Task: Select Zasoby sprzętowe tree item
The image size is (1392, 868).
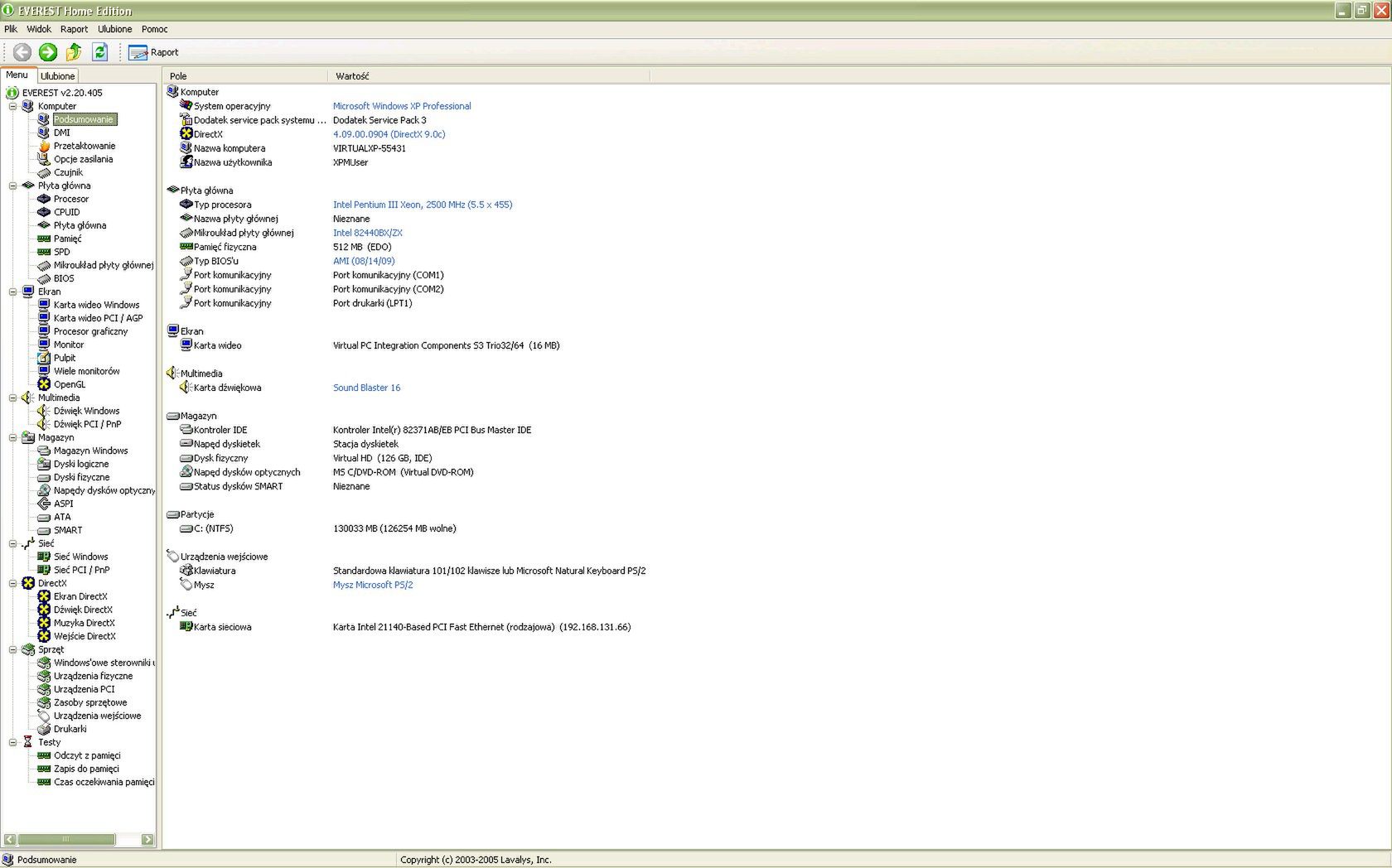Action: (90, 702)
